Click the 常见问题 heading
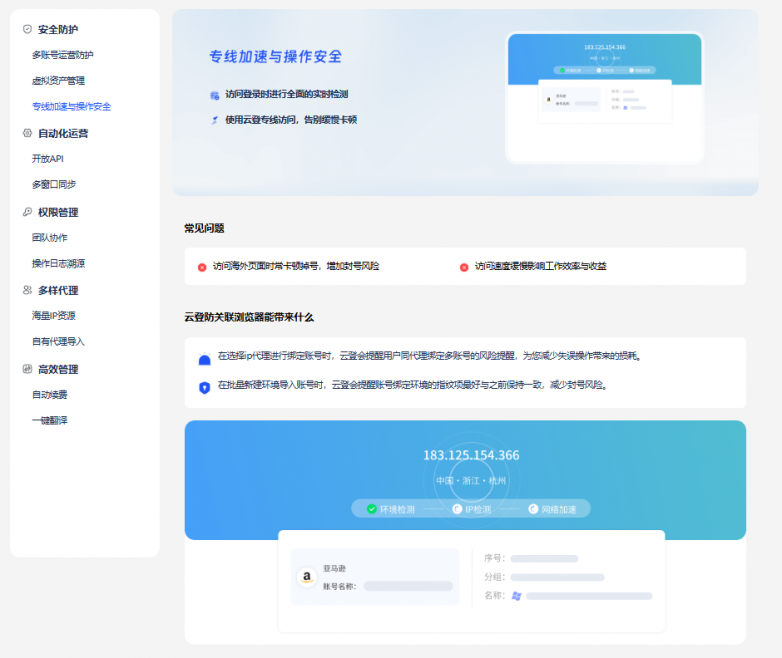This screenshot has width=782, height=658. tap(204, 228)
